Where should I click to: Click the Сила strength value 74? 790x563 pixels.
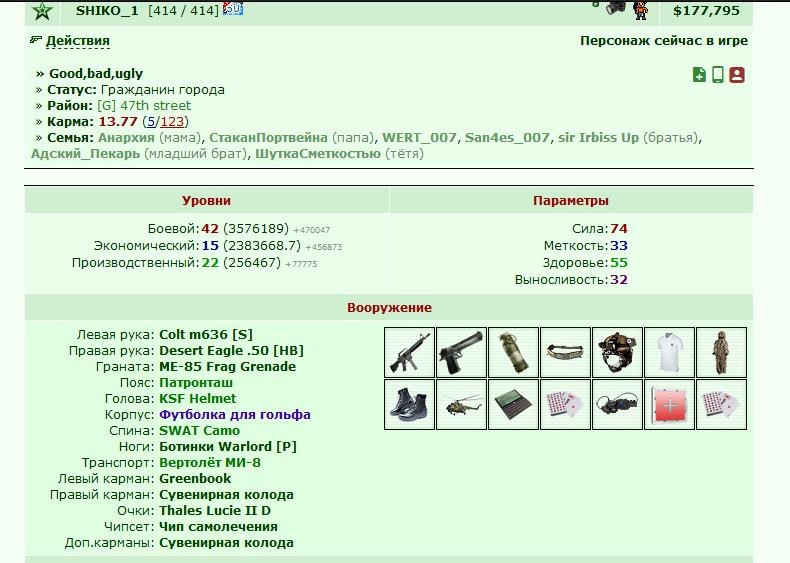(619, 229)
